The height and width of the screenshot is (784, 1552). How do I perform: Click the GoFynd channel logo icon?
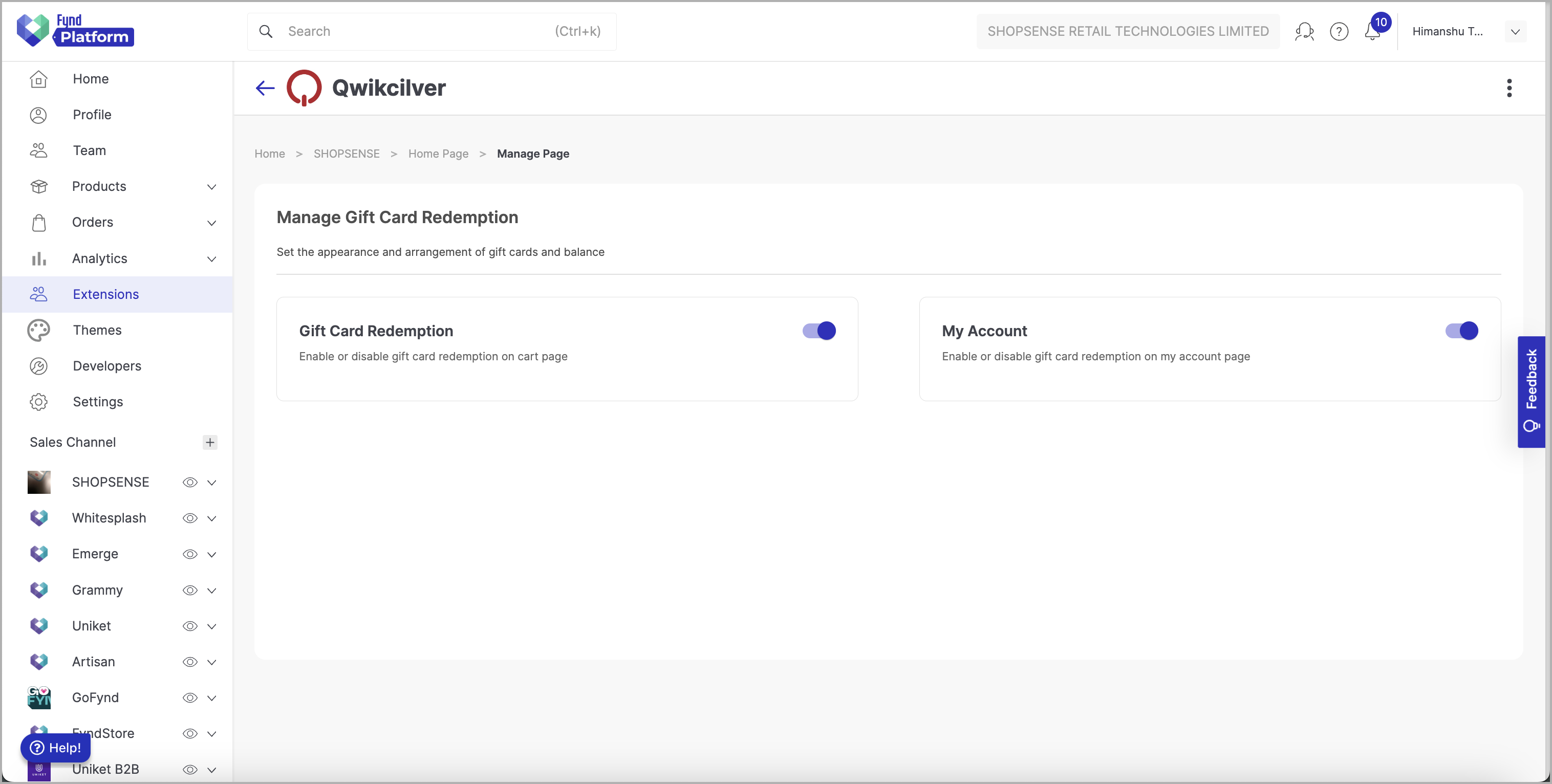pyautogui.click(x=39, y=698)
